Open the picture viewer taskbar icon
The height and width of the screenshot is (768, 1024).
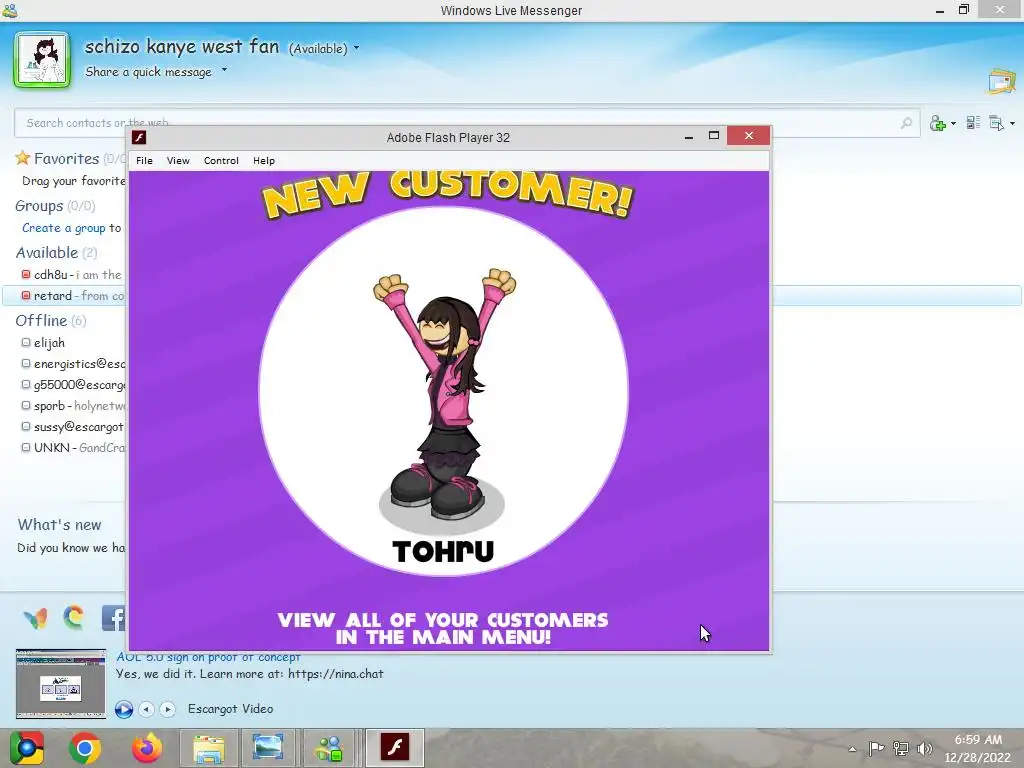coord(268,748)
